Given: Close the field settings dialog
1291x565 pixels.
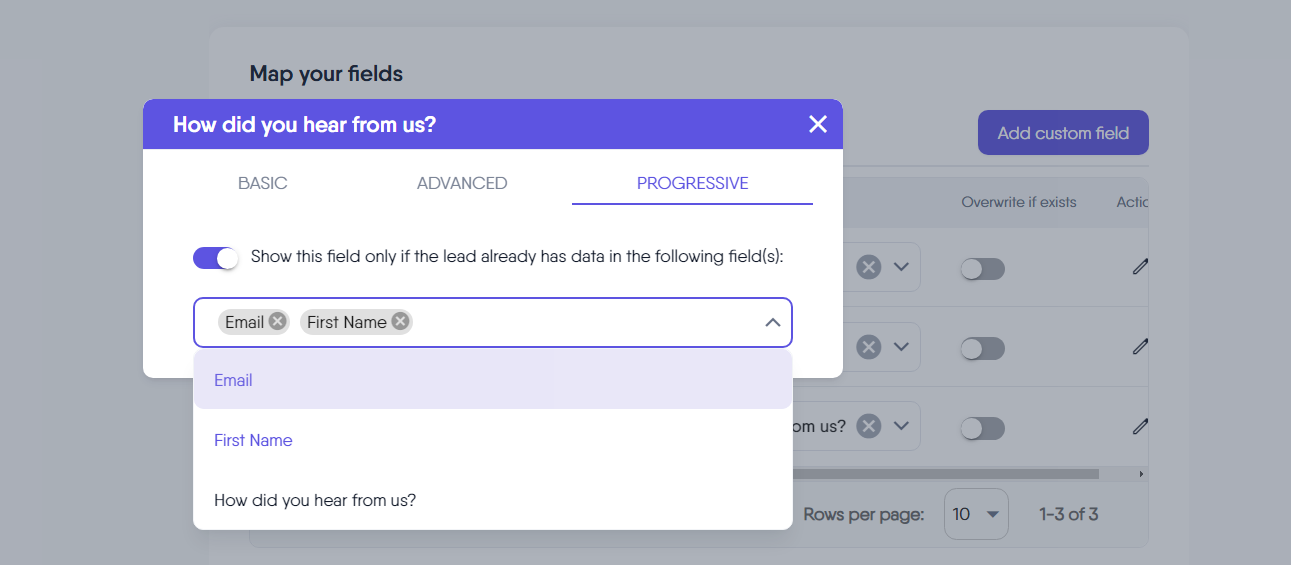Looking at the screenshot, I should (x=818, y=124).
